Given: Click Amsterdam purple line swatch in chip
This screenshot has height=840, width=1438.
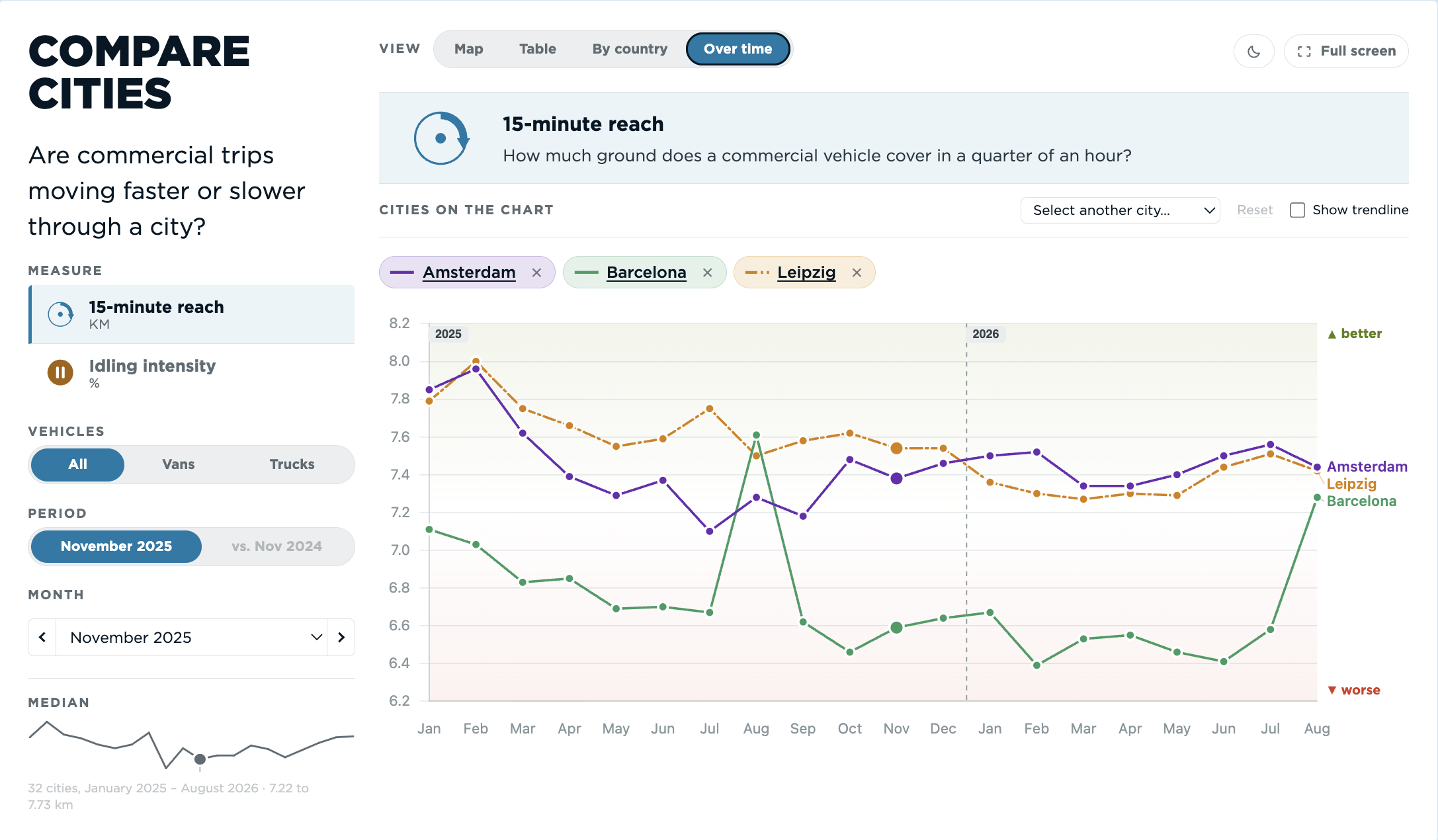Looking at the screenshot, I should click(402, 273).
